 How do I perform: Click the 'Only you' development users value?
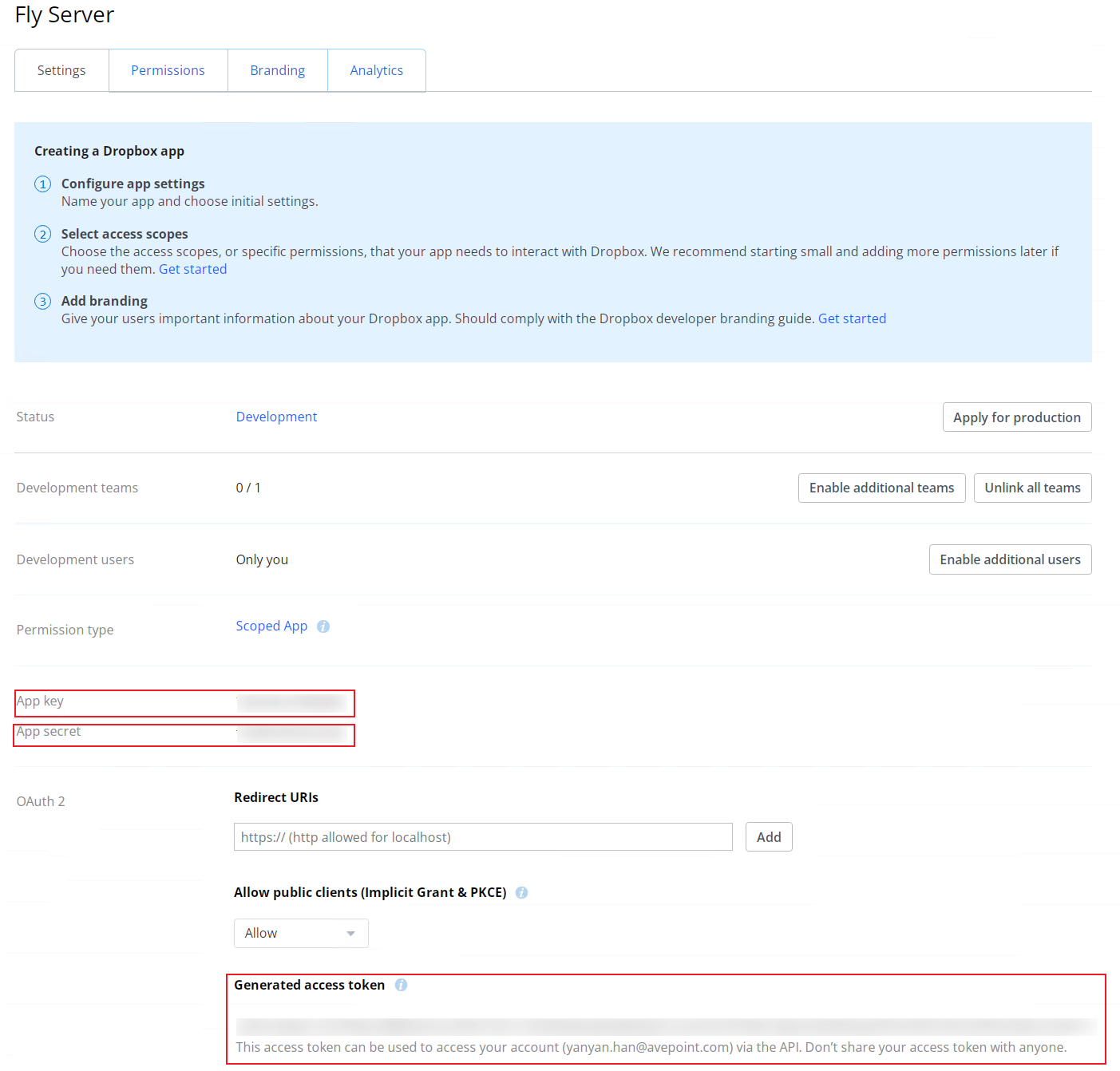tap(262, 559)
